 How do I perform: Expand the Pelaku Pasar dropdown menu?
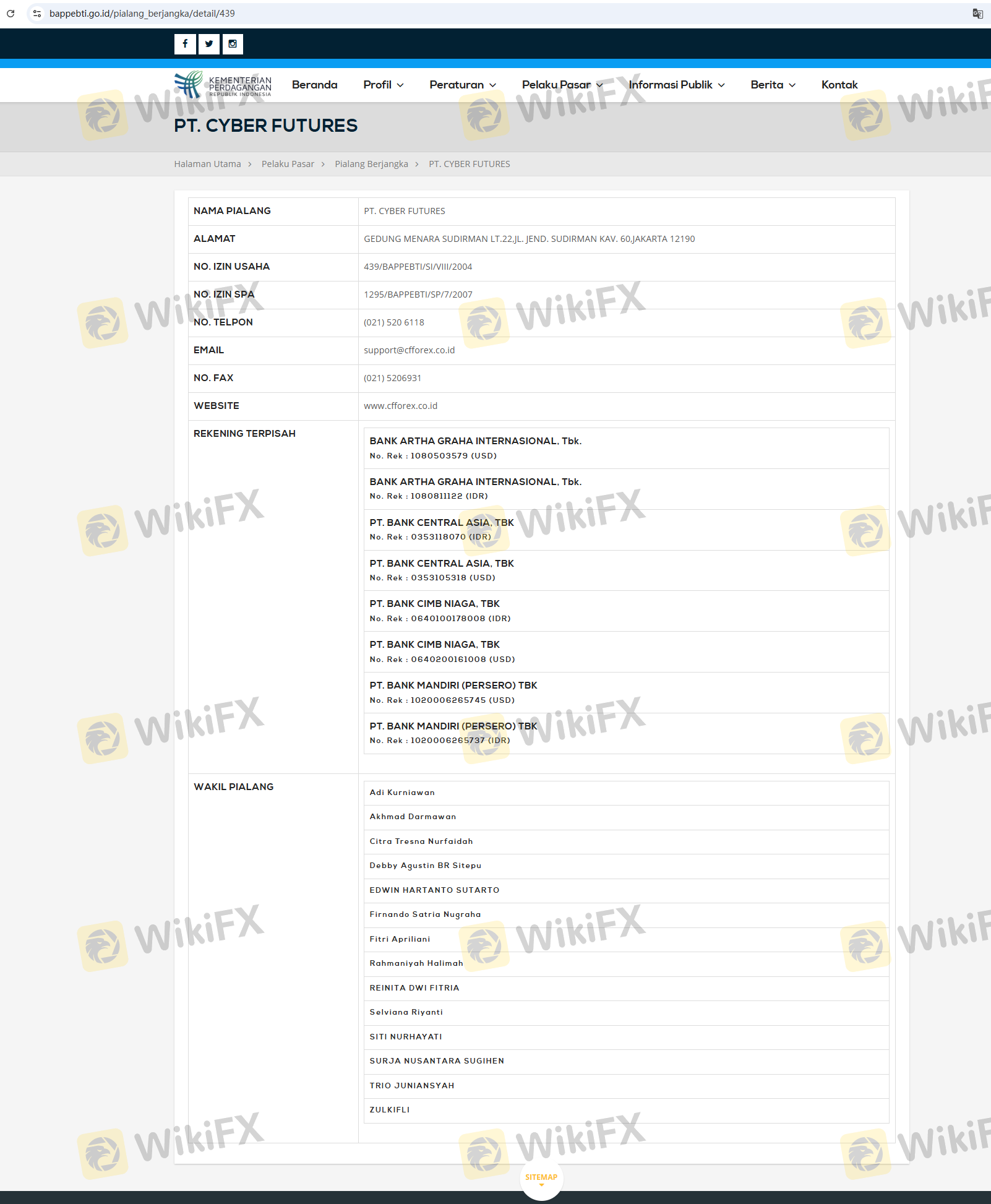click(x=562, y=85)
